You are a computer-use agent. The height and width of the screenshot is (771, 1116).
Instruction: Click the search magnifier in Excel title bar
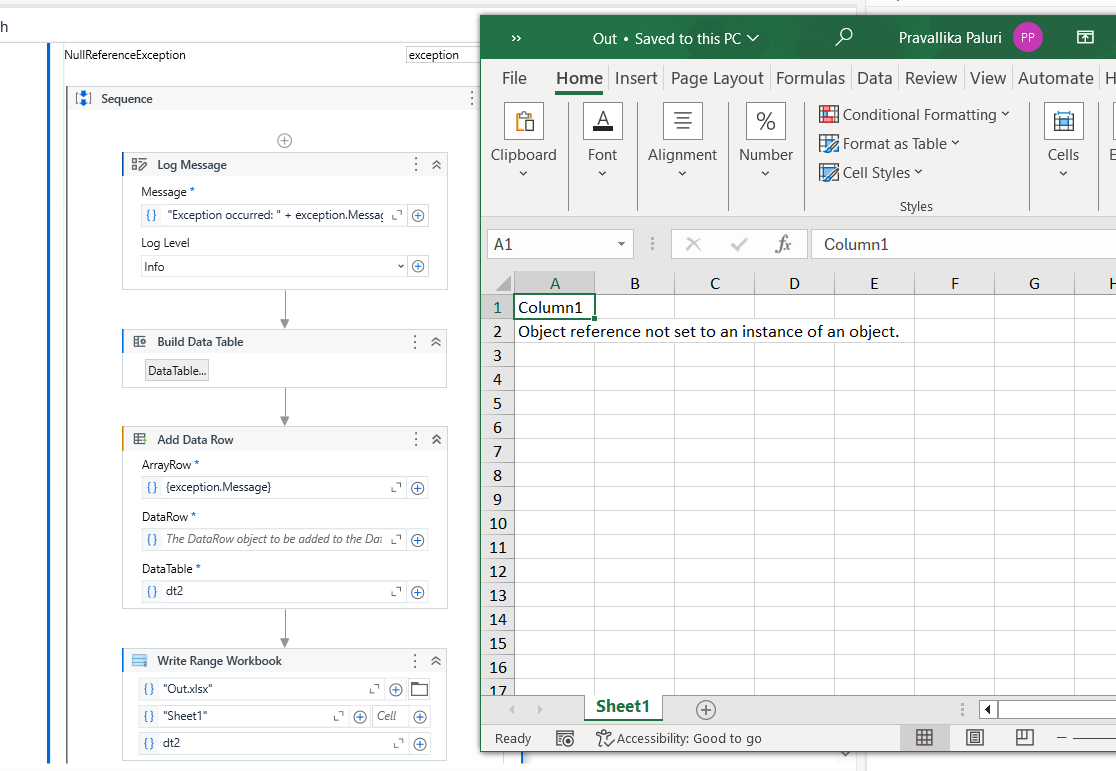click(x=844, y=38)
